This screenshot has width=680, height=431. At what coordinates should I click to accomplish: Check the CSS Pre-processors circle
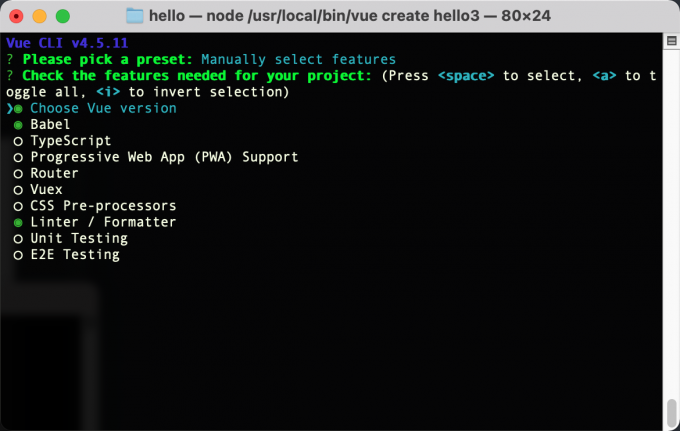(x=18, y=206)
